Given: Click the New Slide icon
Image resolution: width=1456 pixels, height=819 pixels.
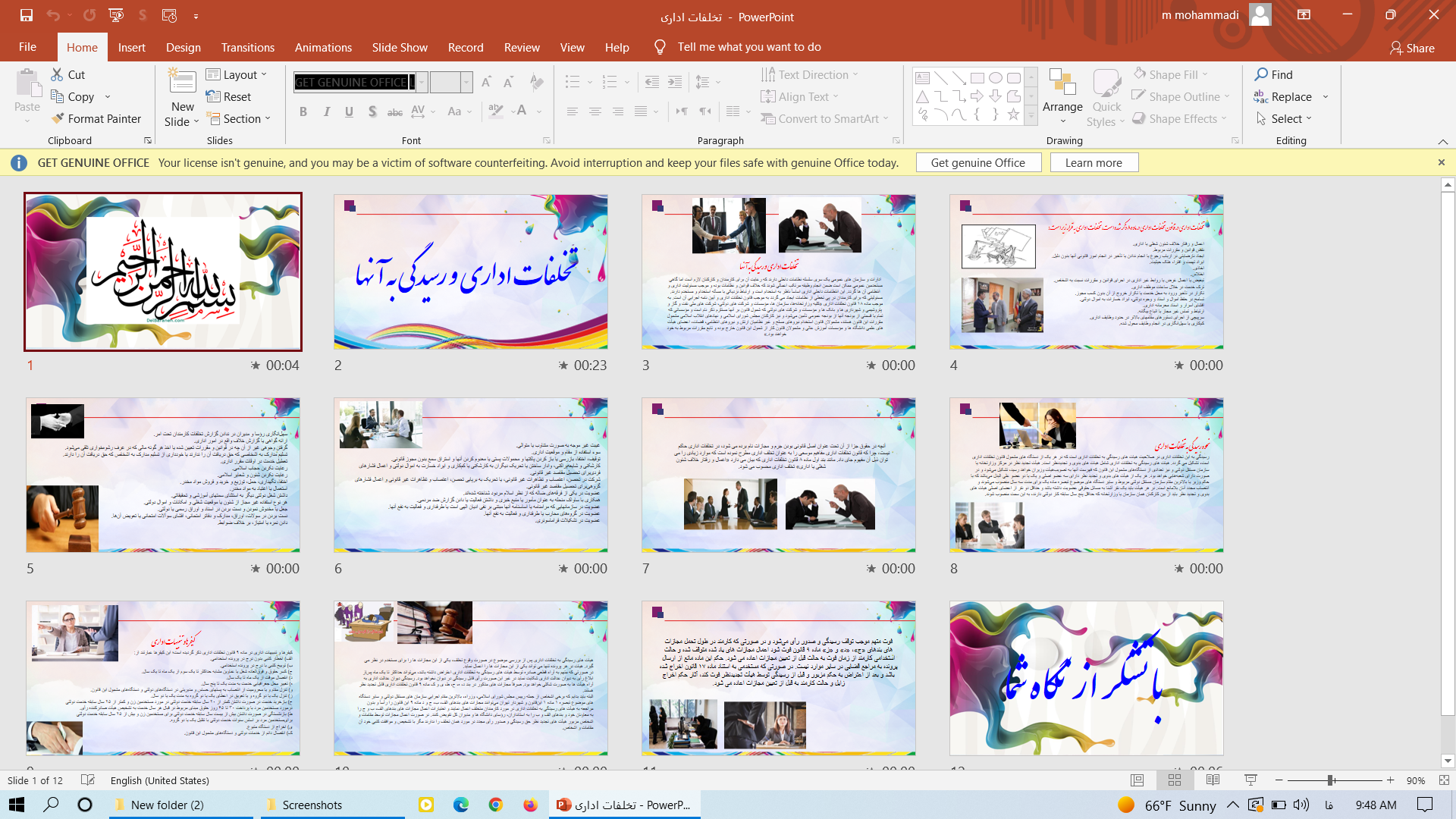Looking at the screenshot, I should 182,82.
